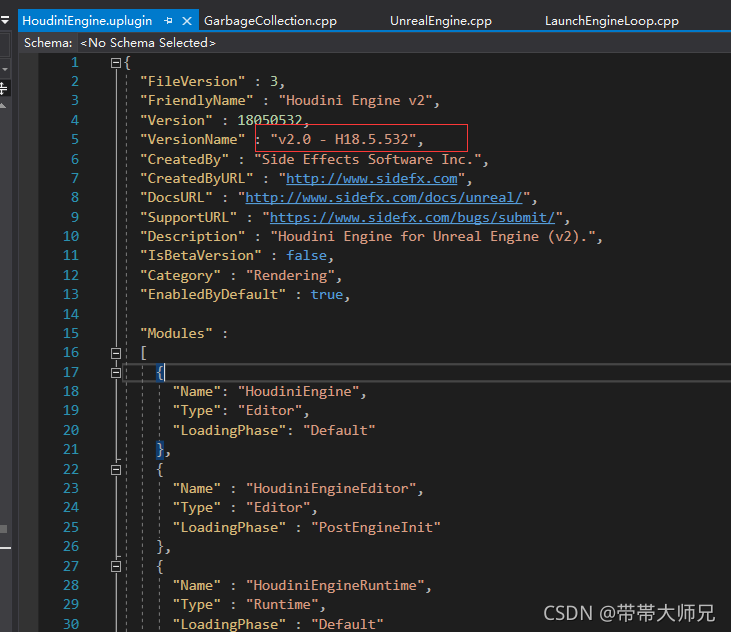731x632 pixels.
Task: Click the "Default" loading phase on line 20
Action: (339, 430)
